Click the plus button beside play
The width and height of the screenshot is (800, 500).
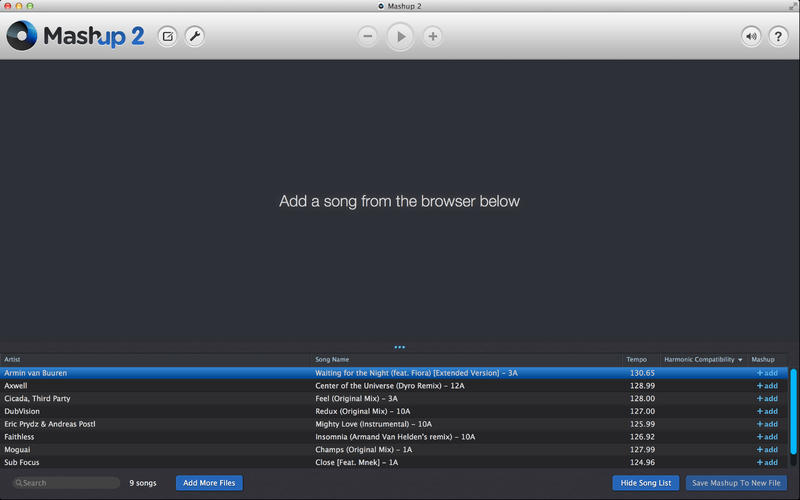(433, 36)
